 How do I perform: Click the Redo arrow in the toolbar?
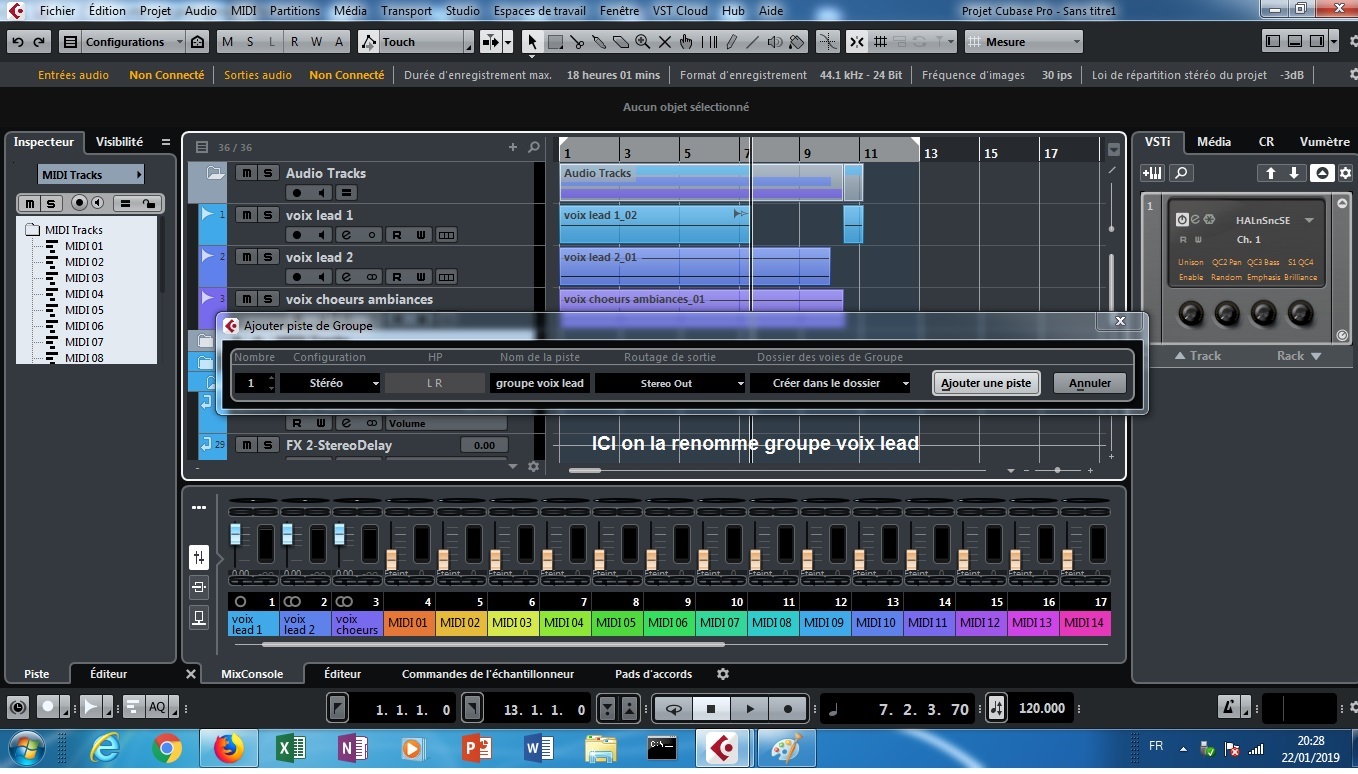[39, 42]
